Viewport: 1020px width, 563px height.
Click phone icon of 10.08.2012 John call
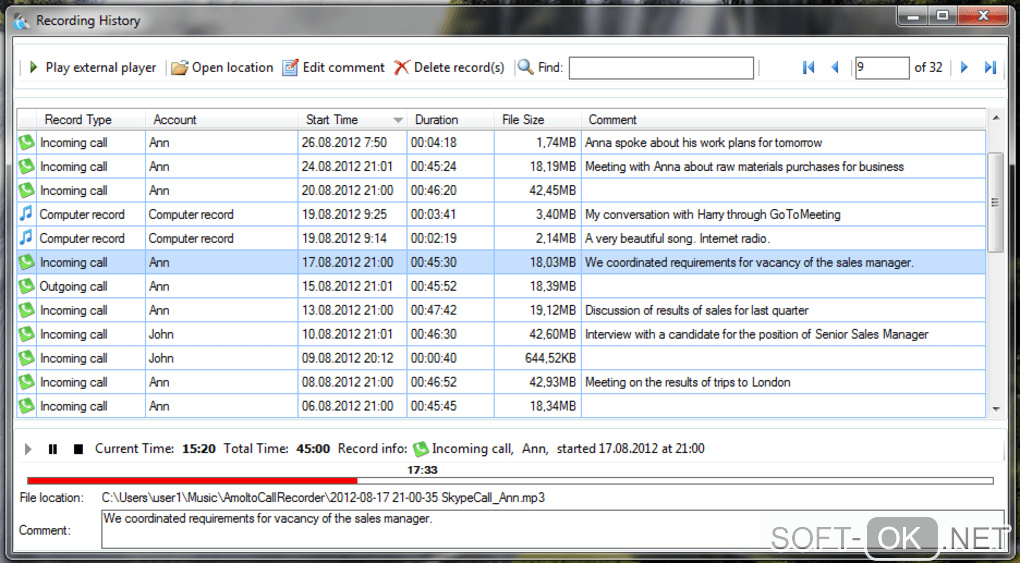point(26,335)
